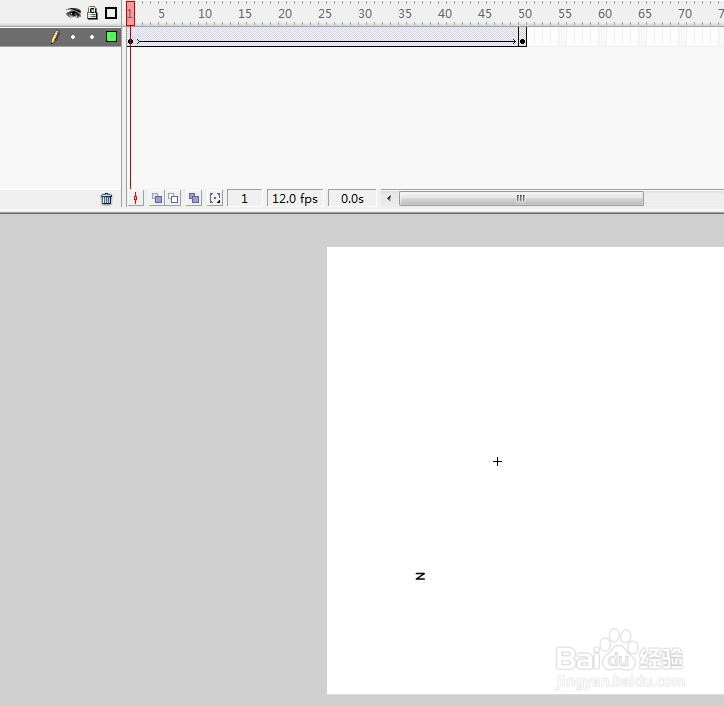Image resolution: width=724 pixels, height=706 pixels.
Task: Click the show all layers as outlines square
Action: [x=111, y=13]
